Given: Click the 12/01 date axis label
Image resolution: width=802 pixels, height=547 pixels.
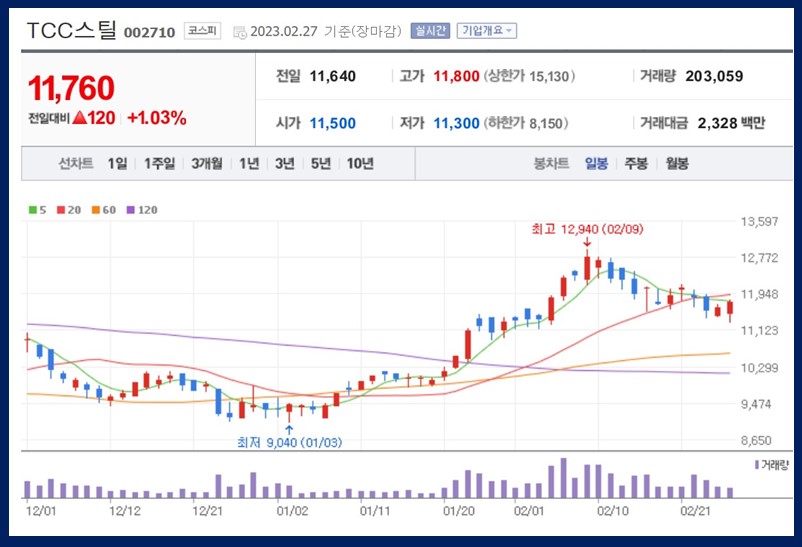Looking at the screenshot, I should pos(41,511).
